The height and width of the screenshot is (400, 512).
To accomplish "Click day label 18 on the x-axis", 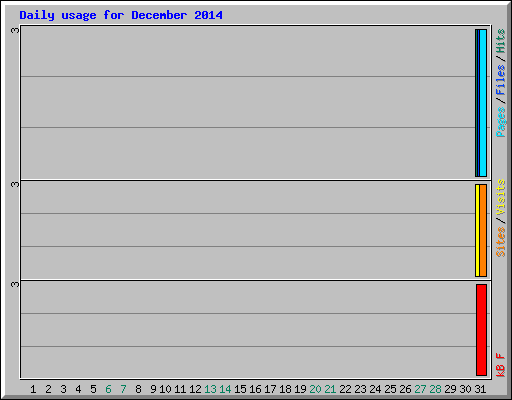I will coord(285,389).
